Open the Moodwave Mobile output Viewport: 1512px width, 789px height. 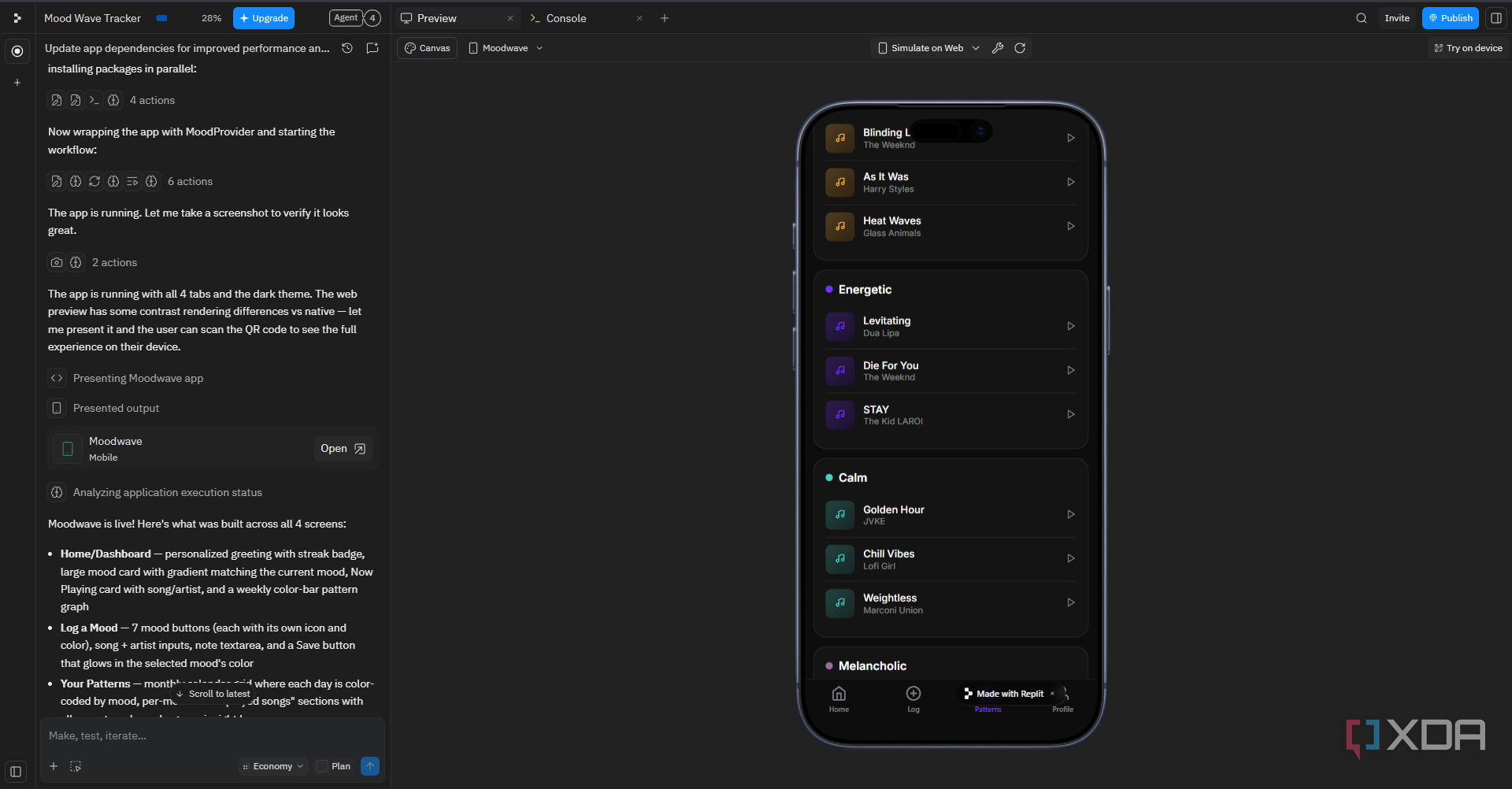343,448
